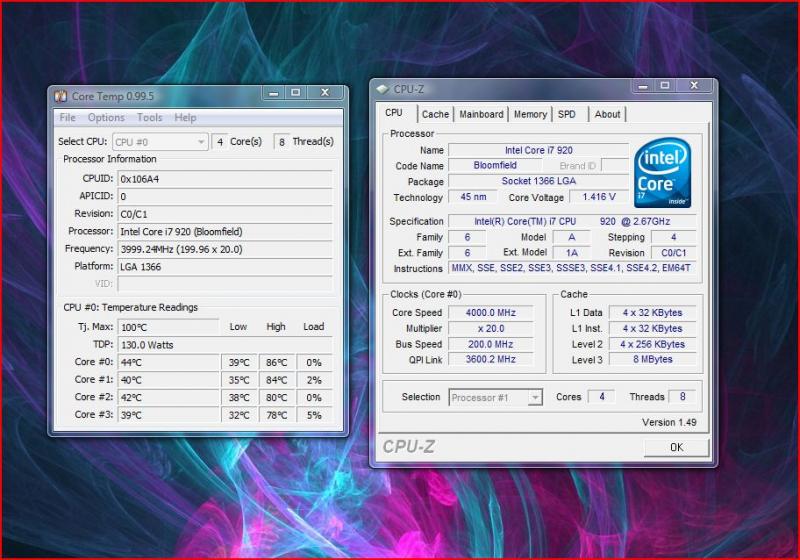Click the Revision field C0/C1 in Core Temp
The image size is (800, 560).
tap(224, 214)
